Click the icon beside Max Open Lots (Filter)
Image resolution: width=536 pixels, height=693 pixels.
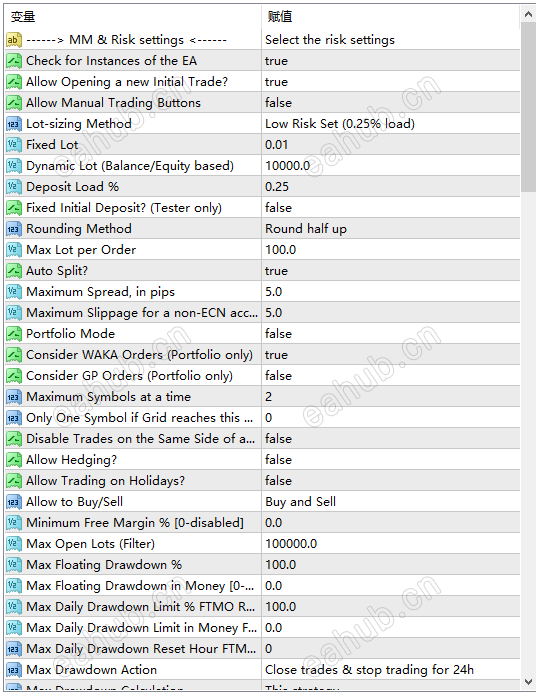[14, 544]
